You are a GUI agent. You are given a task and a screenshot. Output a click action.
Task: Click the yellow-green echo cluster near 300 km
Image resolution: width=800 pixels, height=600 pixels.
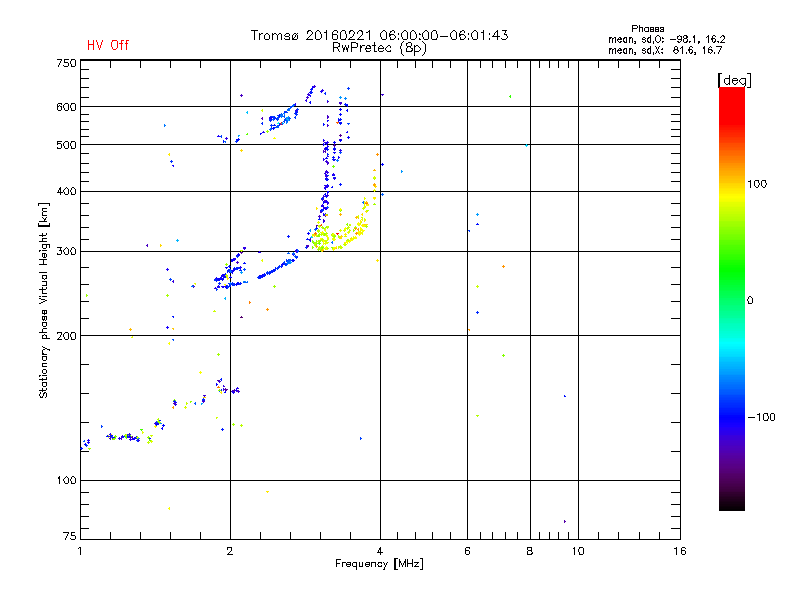(x=338, y=235)
